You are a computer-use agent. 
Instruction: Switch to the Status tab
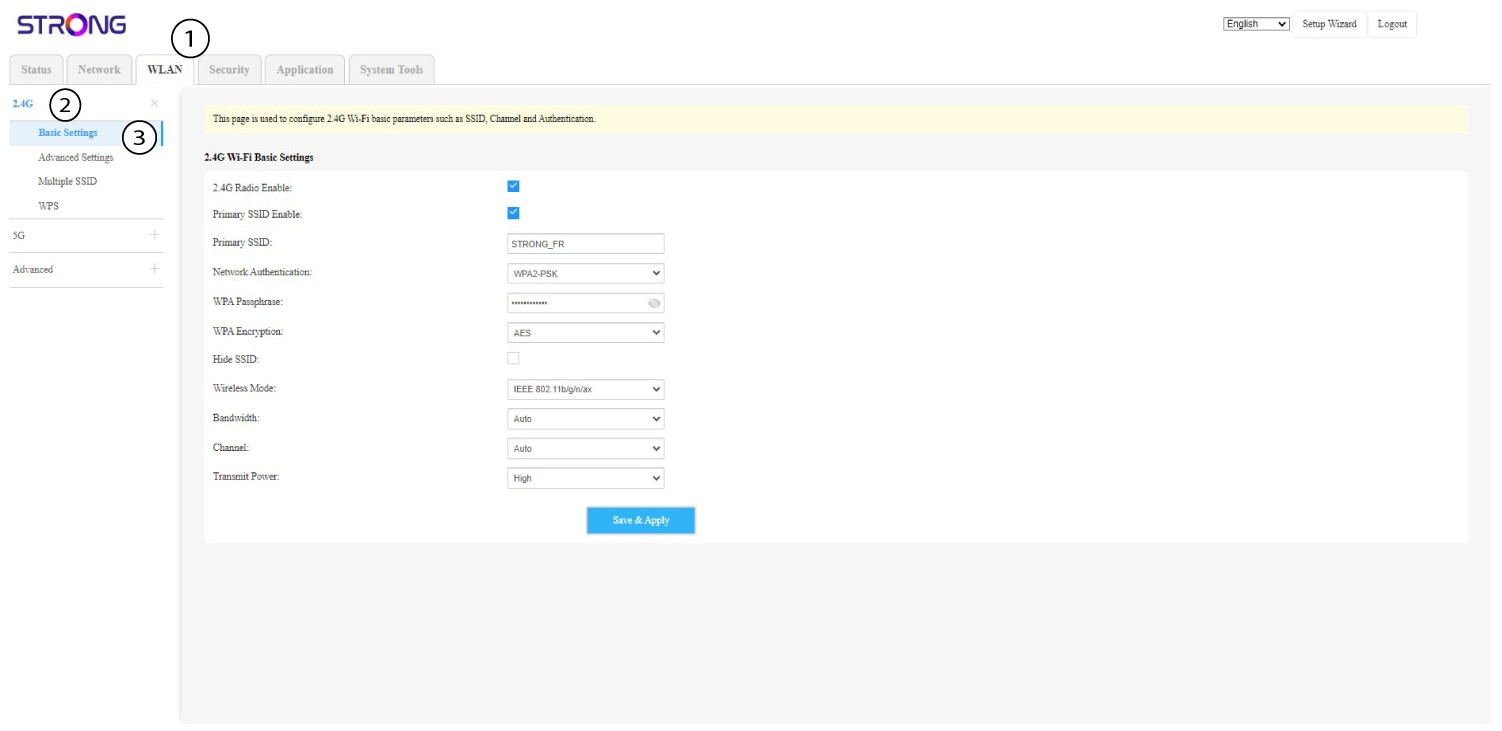click(36, 70)
